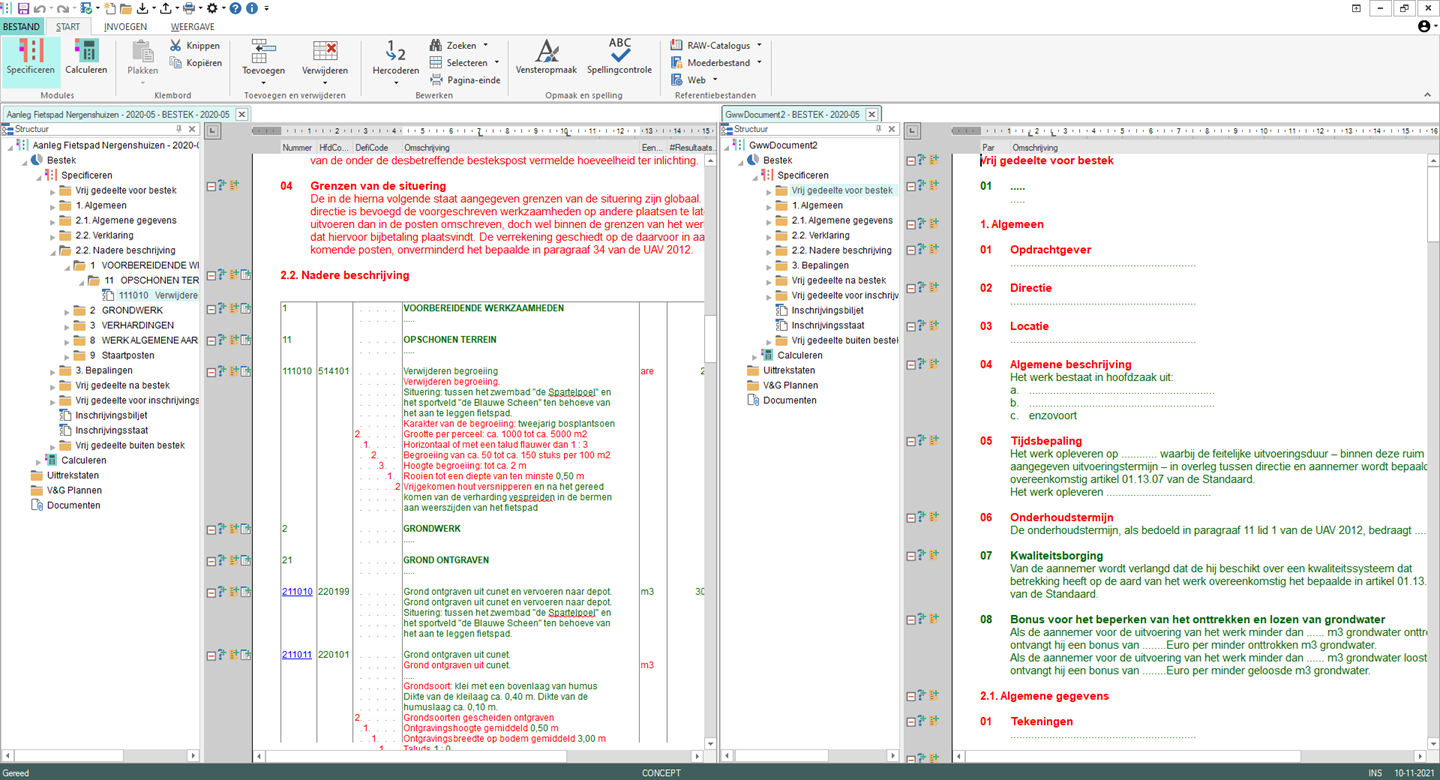Viewport: 1440px width, 780px height.
Task: Click the Toevoegen table-row icon
Action: tap(264, 50)
